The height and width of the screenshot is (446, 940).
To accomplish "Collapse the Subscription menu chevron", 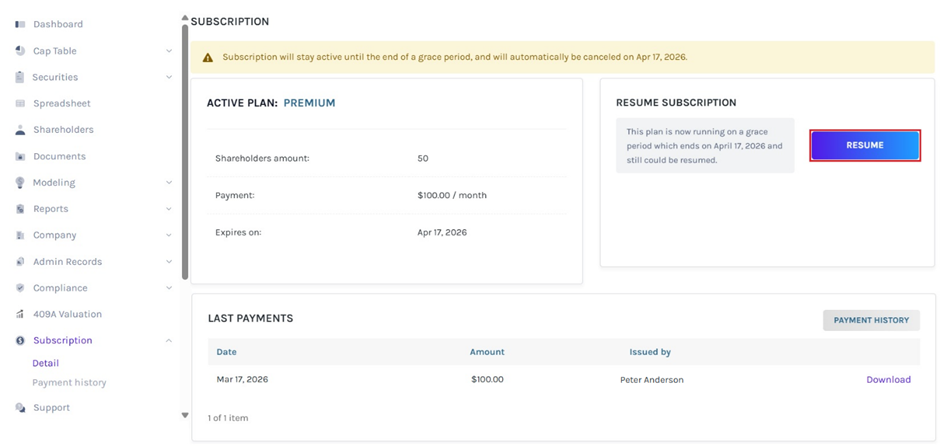I will click(x=169, y=340).
